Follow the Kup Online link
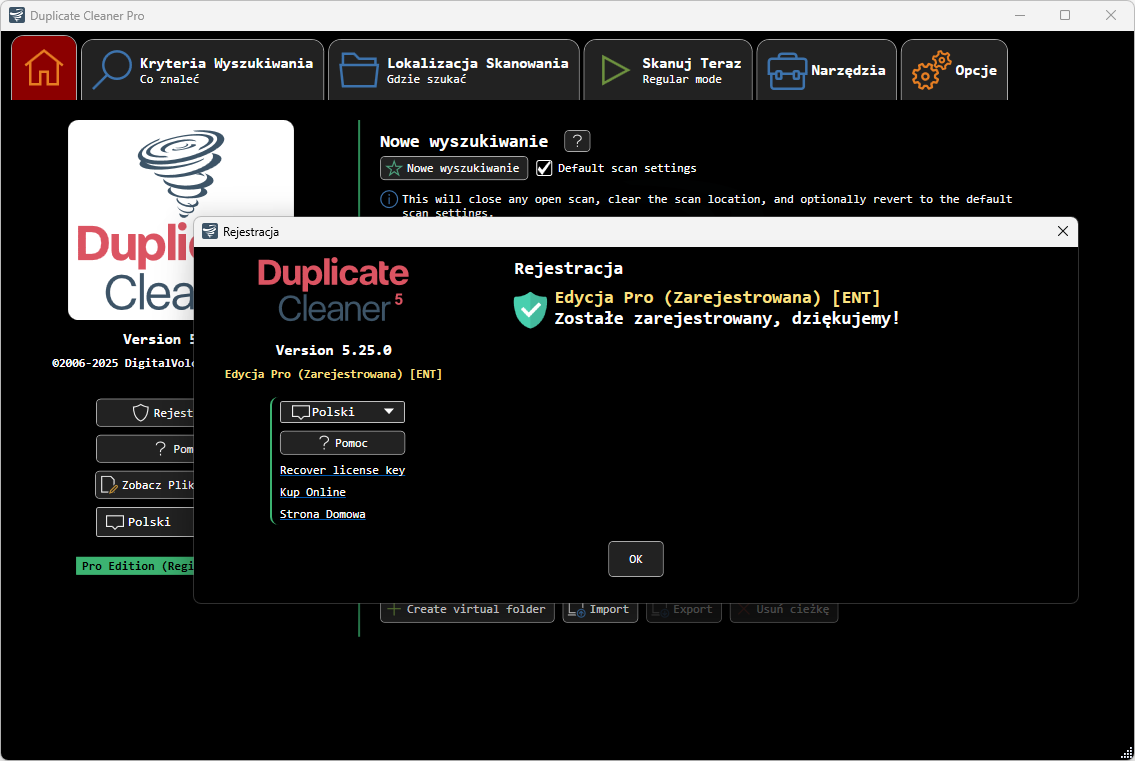Image resolution: width=1135 pixels, height=761 pixels. [313, 492]
